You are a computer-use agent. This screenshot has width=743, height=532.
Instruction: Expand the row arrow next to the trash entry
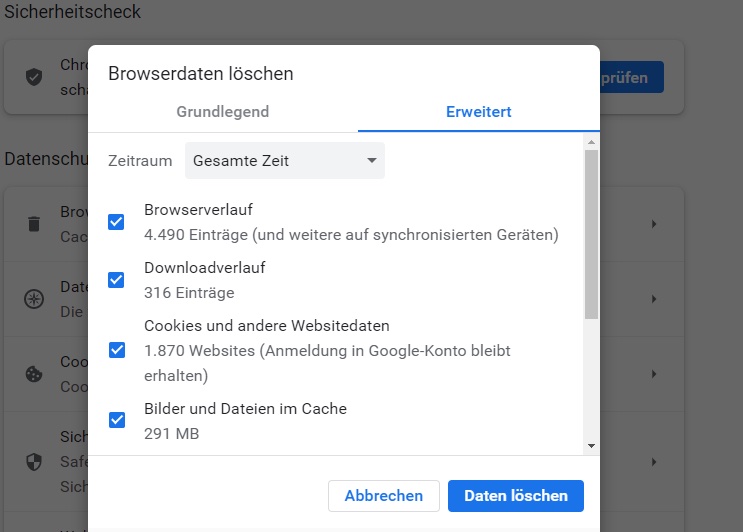coord(654,224)
